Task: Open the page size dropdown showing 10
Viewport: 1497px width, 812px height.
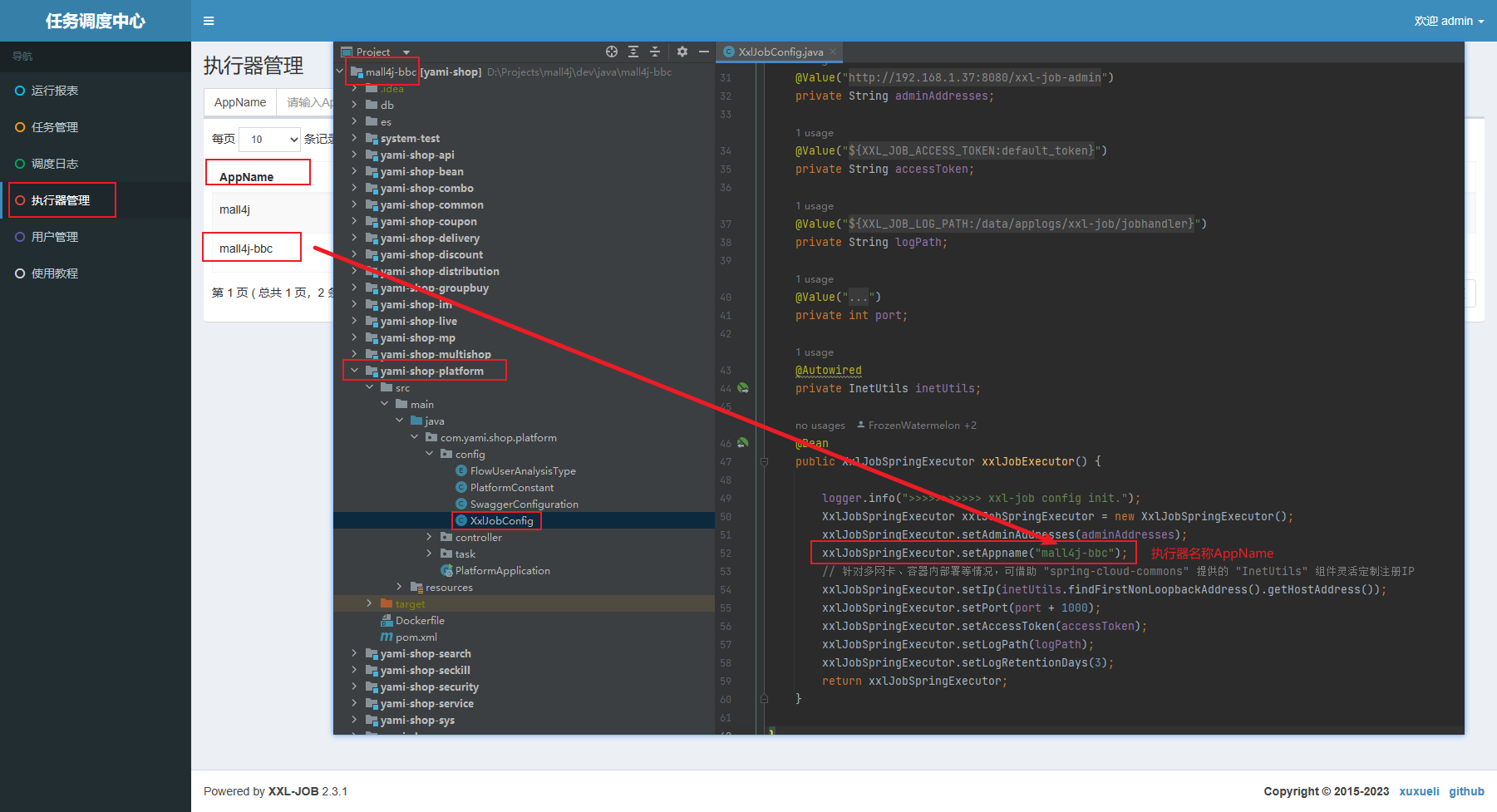Action: pos(270,140)
